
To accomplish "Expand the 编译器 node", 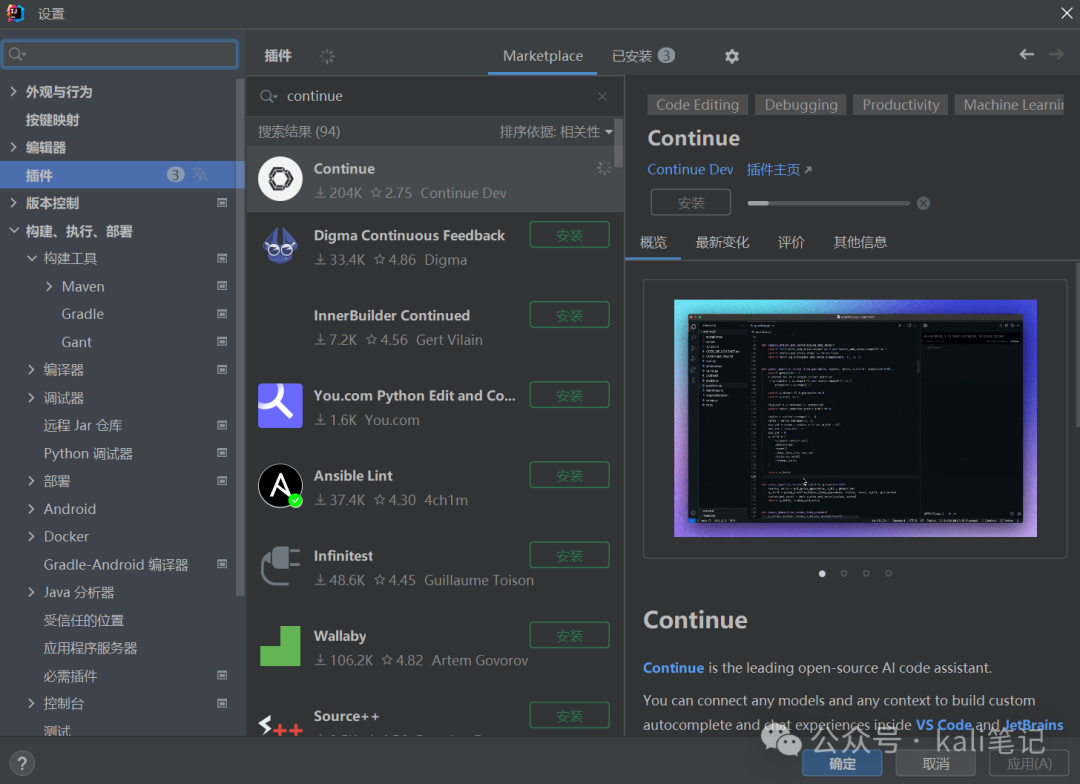I will coord(32,370).
